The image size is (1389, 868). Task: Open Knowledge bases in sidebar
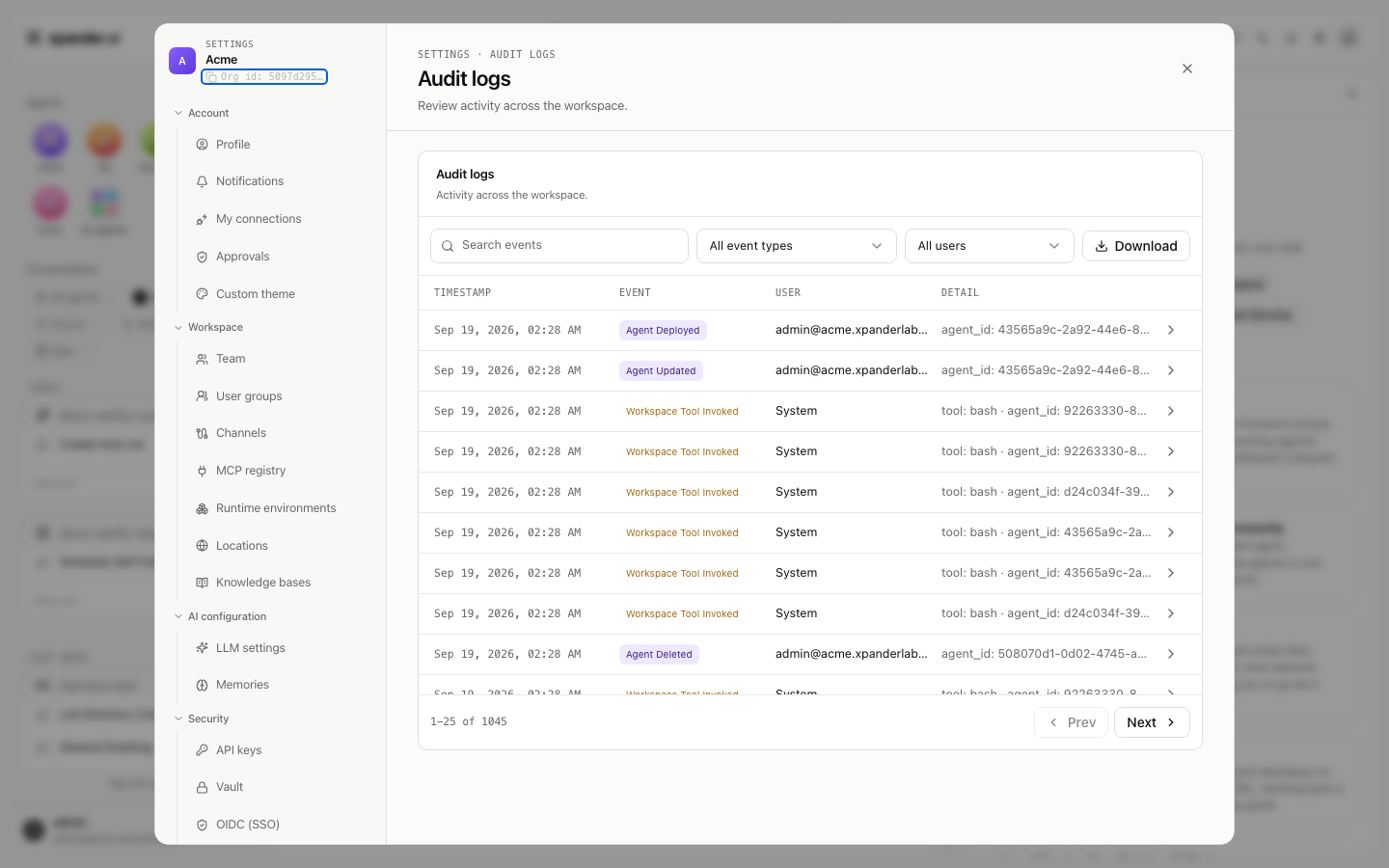click(x=280, y=583)
